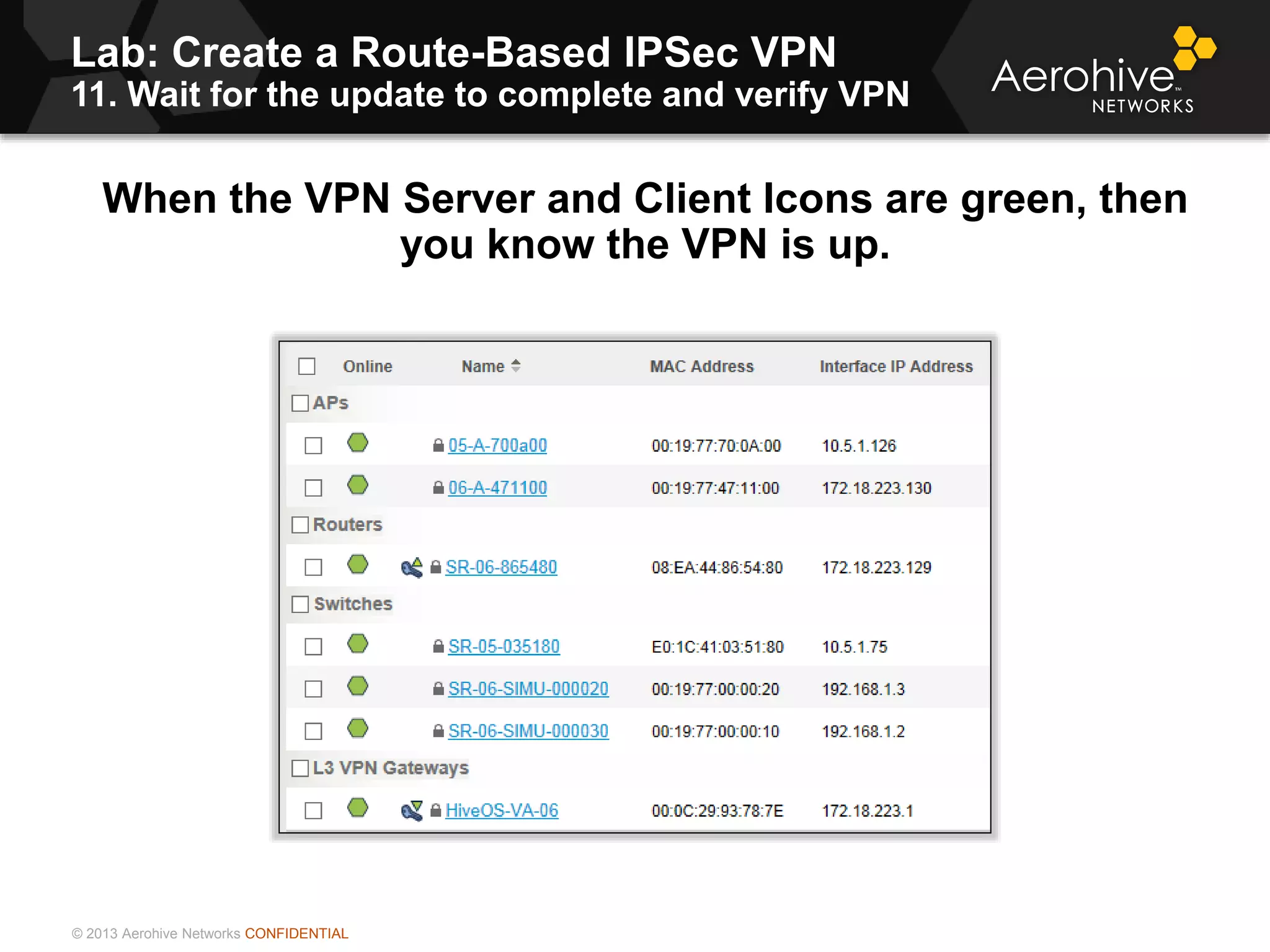
Task: Open switch link SR-05-035180
Action: click(x=504, y=646)
